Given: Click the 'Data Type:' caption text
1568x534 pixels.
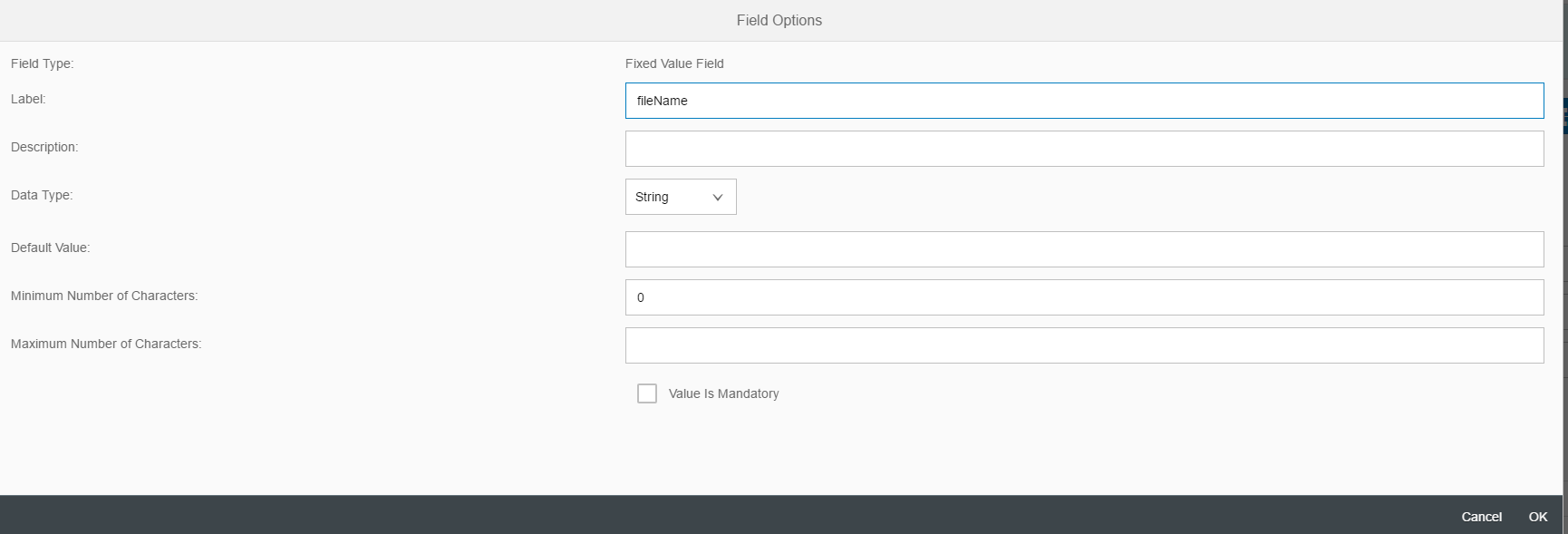Looking at the screenshot, I should [x=42, y=195].
